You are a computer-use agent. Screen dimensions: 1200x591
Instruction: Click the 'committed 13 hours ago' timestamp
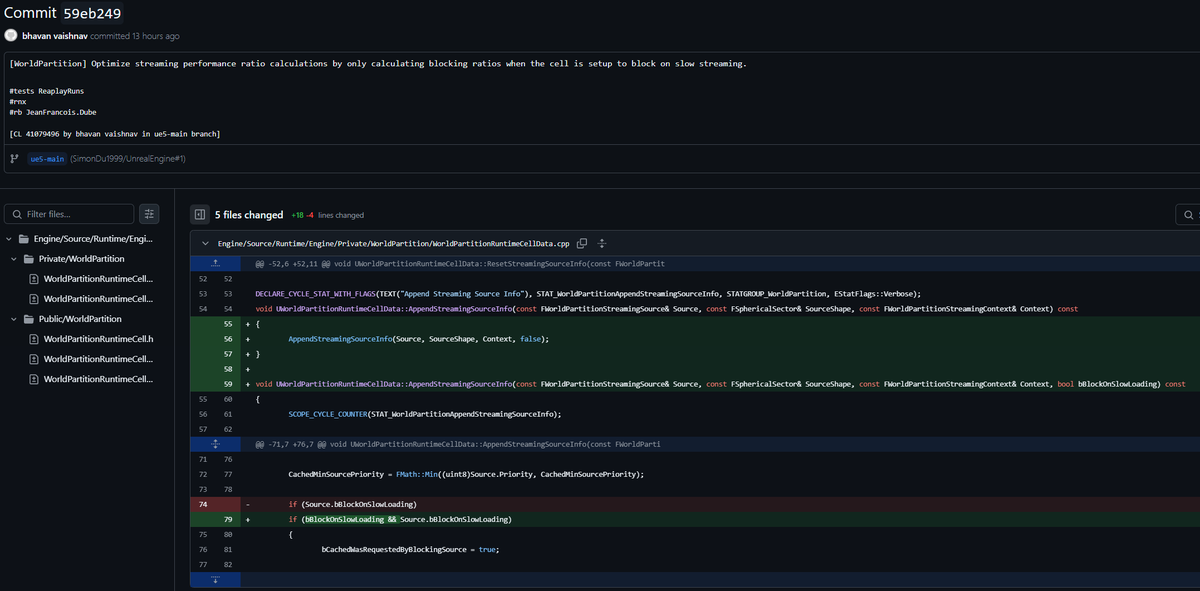135,36
